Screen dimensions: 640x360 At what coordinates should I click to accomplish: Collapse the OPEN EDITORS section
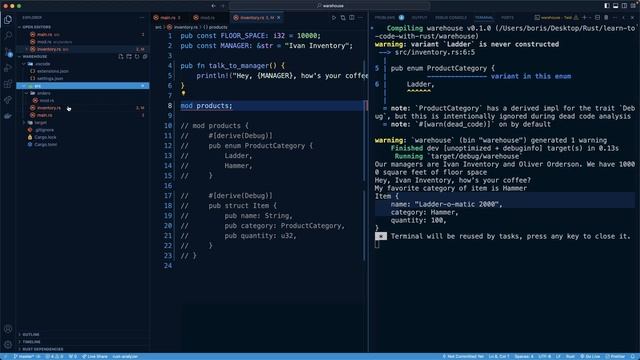coord(37,27)
